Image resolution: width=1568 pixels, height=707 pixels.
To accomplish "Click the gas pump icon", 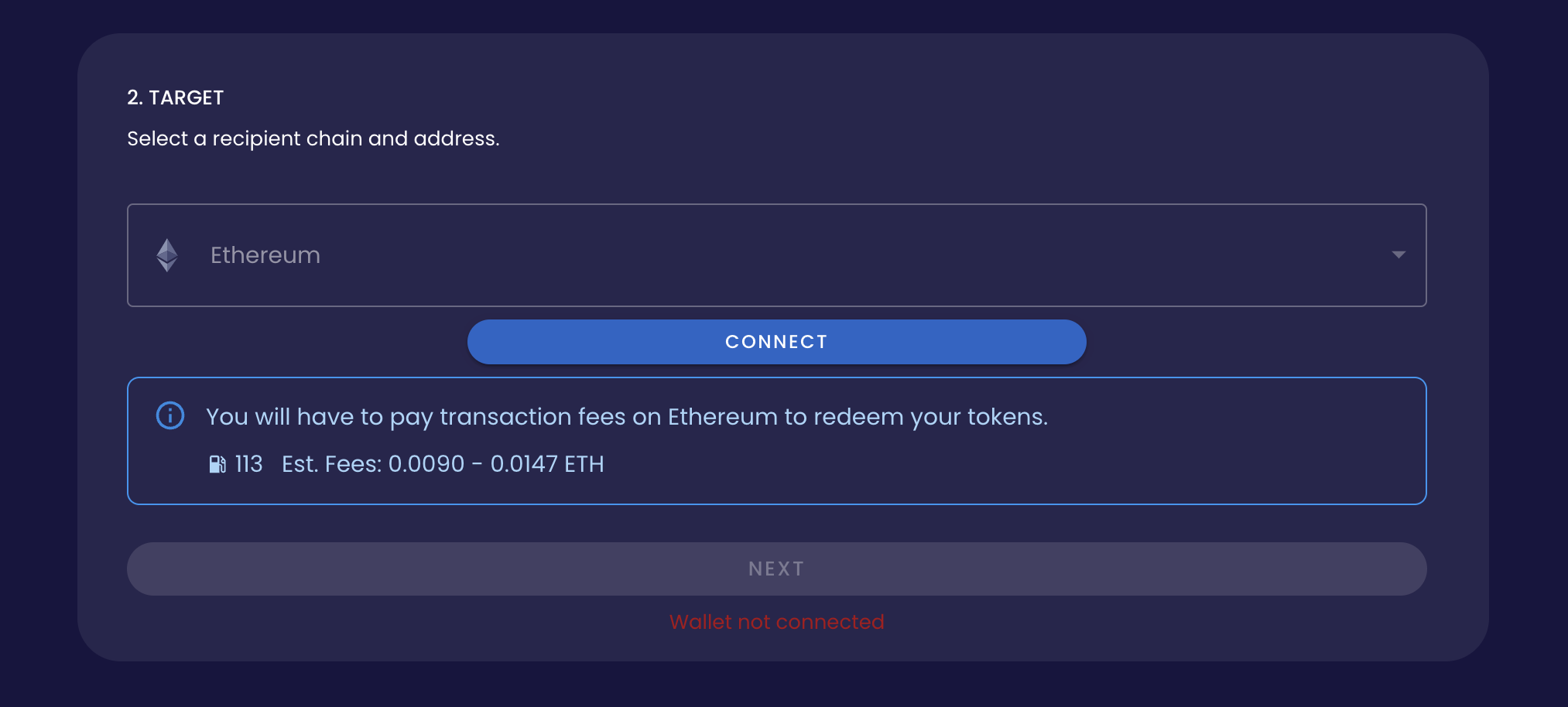I will [x=217, y=464].
